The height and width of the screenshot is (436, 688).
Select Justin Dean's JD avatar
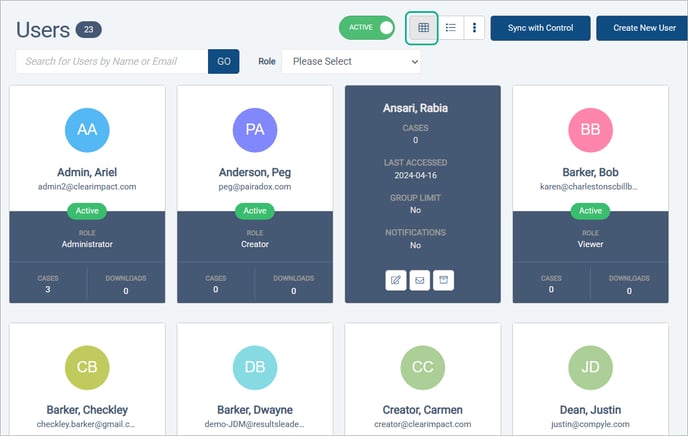[590, 367]
